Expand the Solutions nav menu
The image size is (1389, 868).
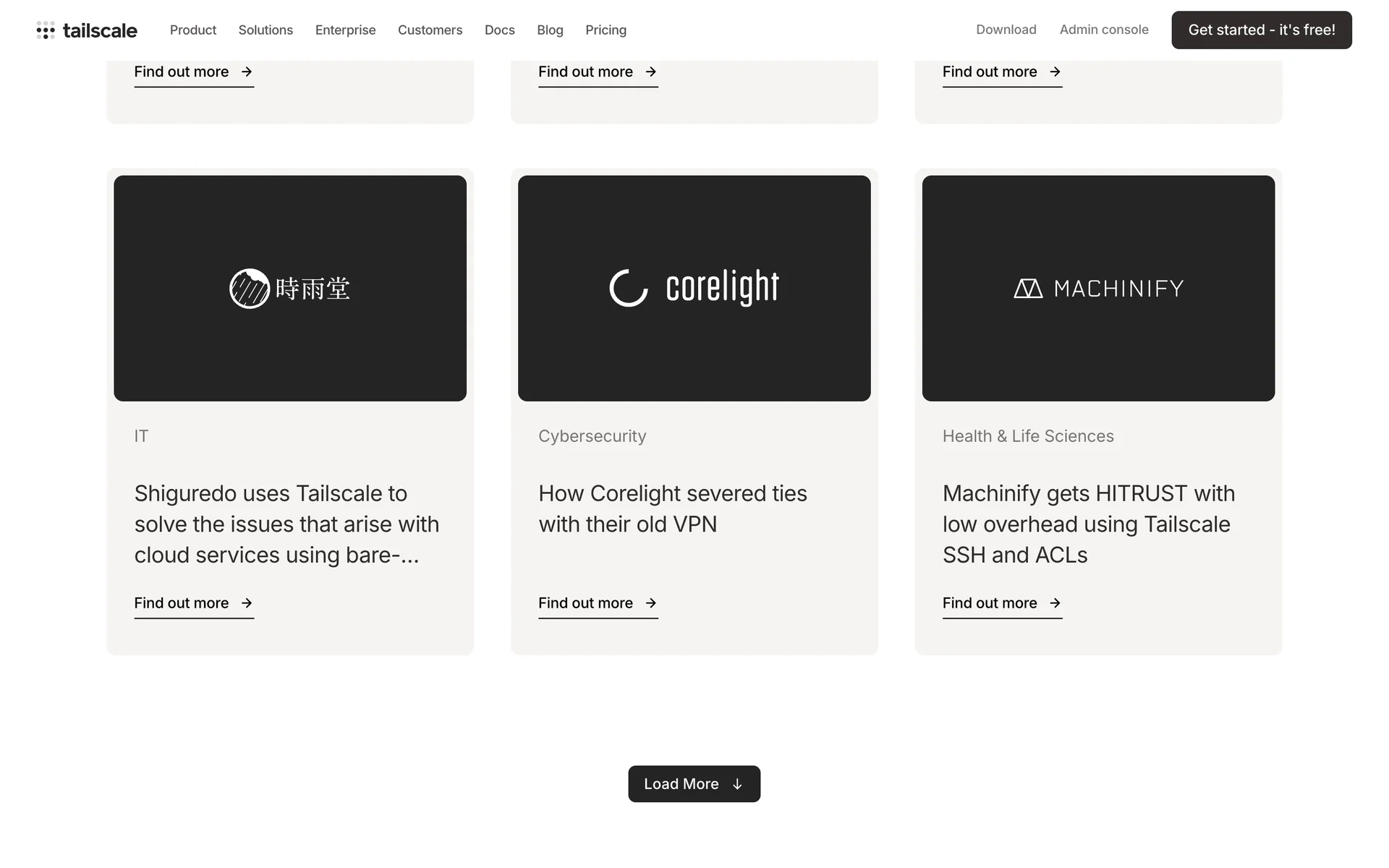[x=266, y=30]
